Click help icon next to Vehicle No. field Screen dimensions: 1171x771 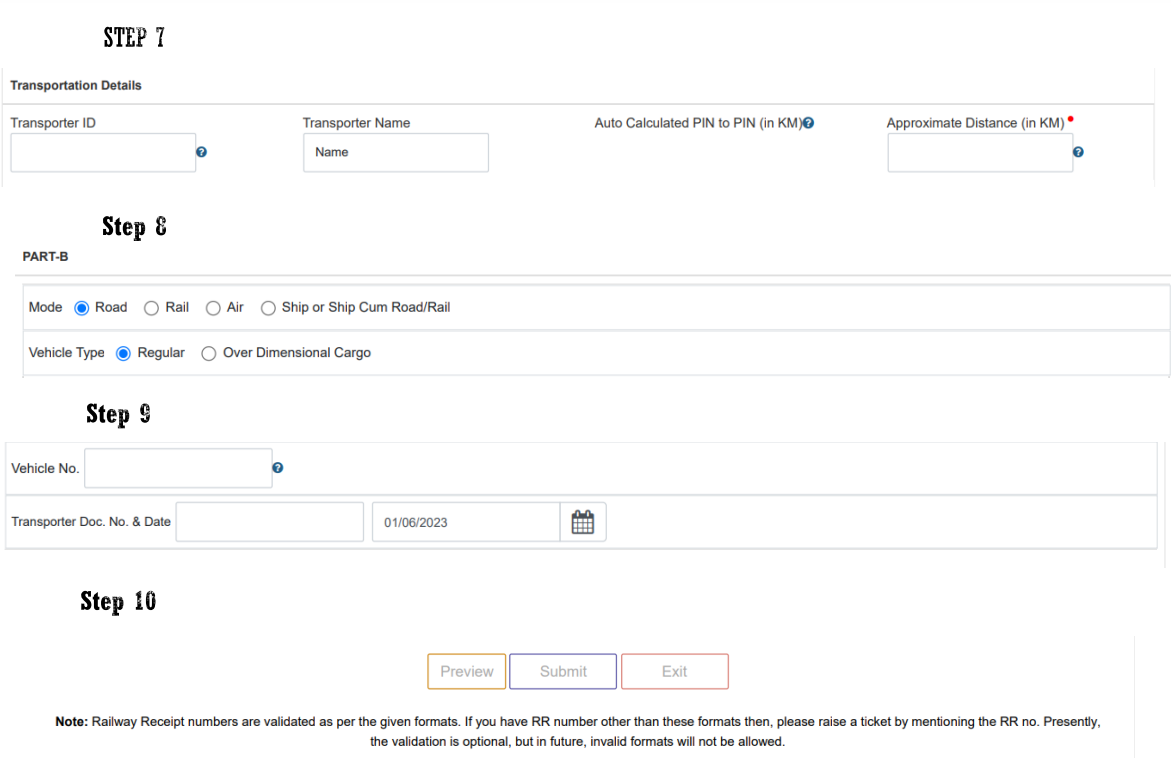coord(278,467)
